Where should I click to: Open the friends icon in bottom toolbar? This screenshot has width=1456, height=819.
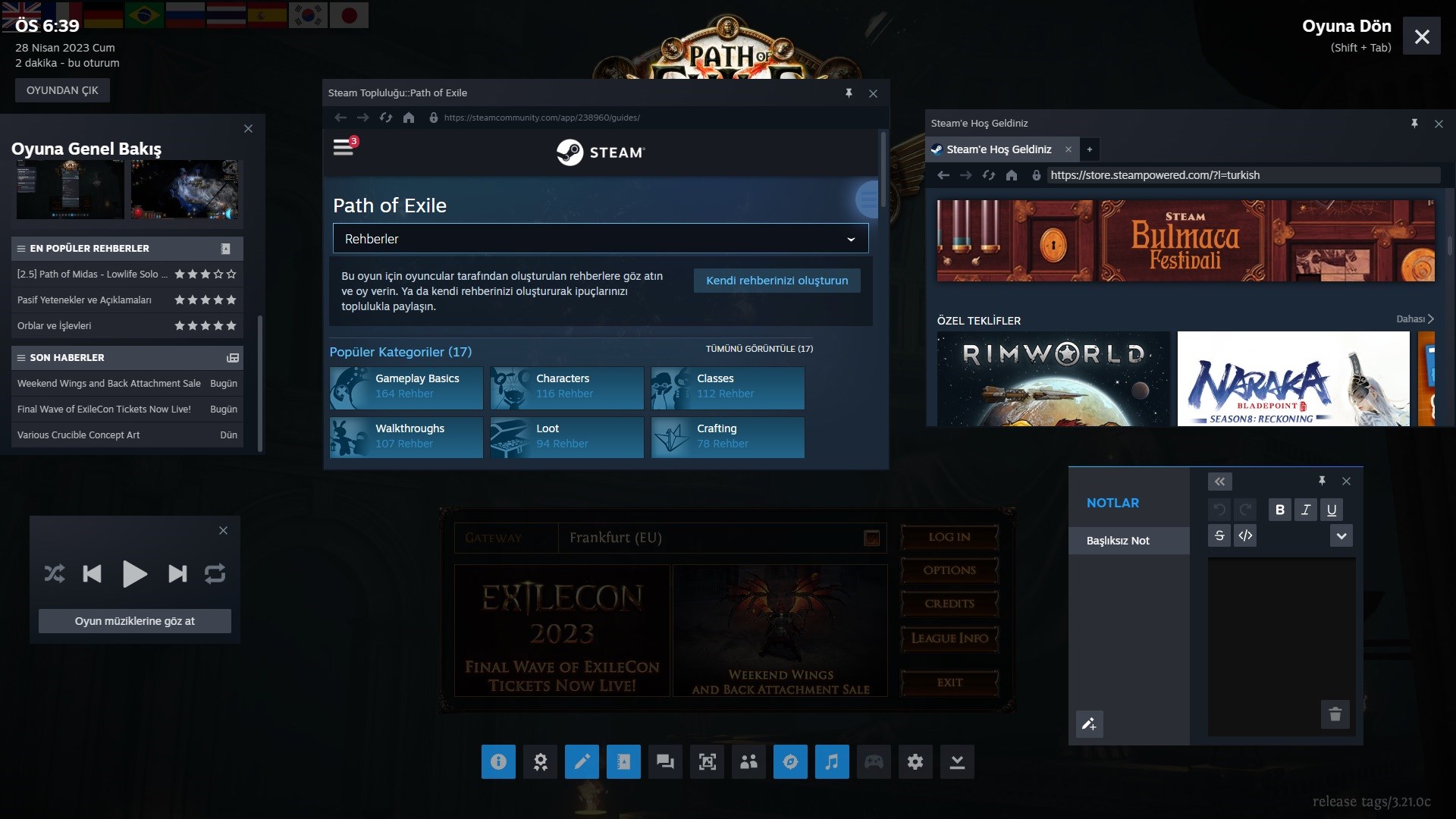pos(748,761)
